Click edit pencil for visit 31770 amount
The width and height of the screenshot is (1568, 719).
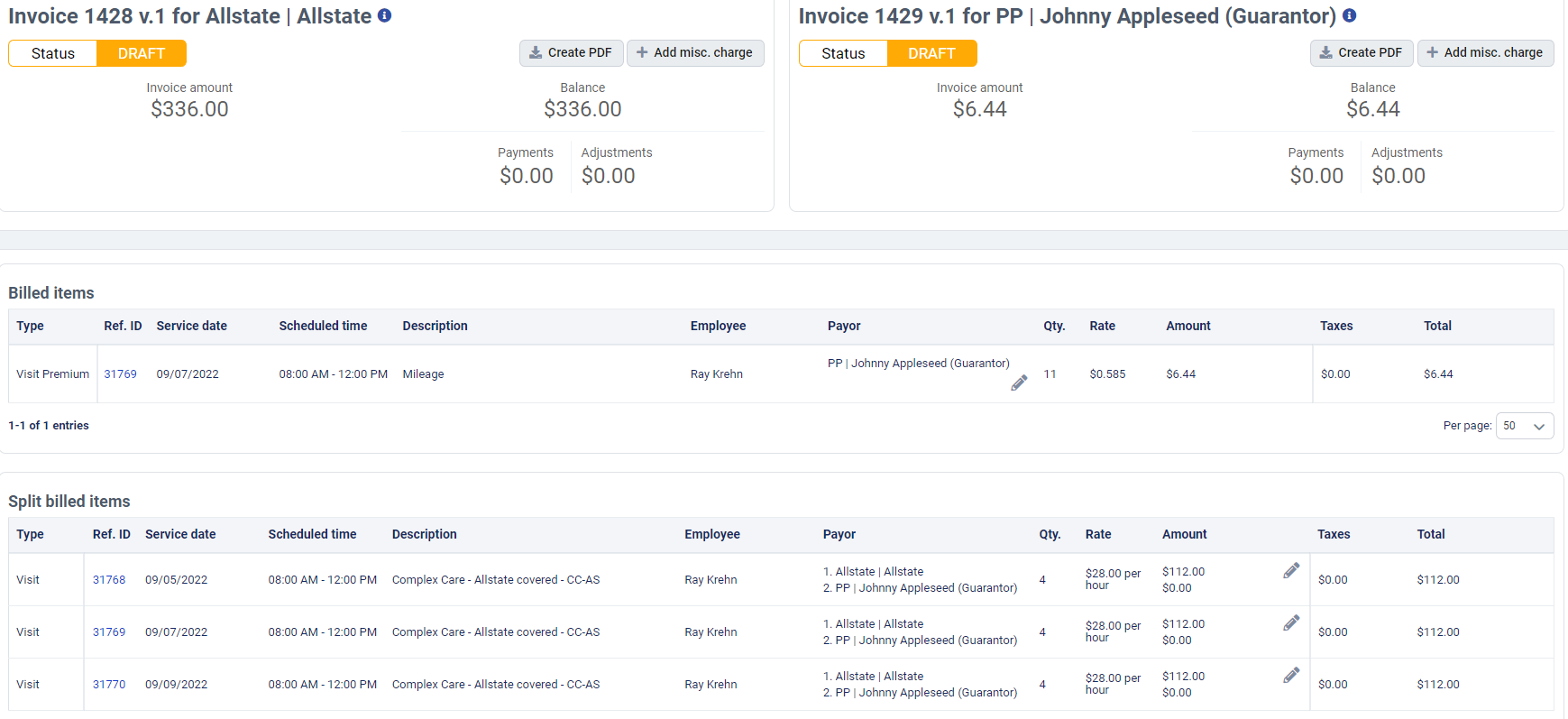pyautogui.click(x=1291, y=675)
